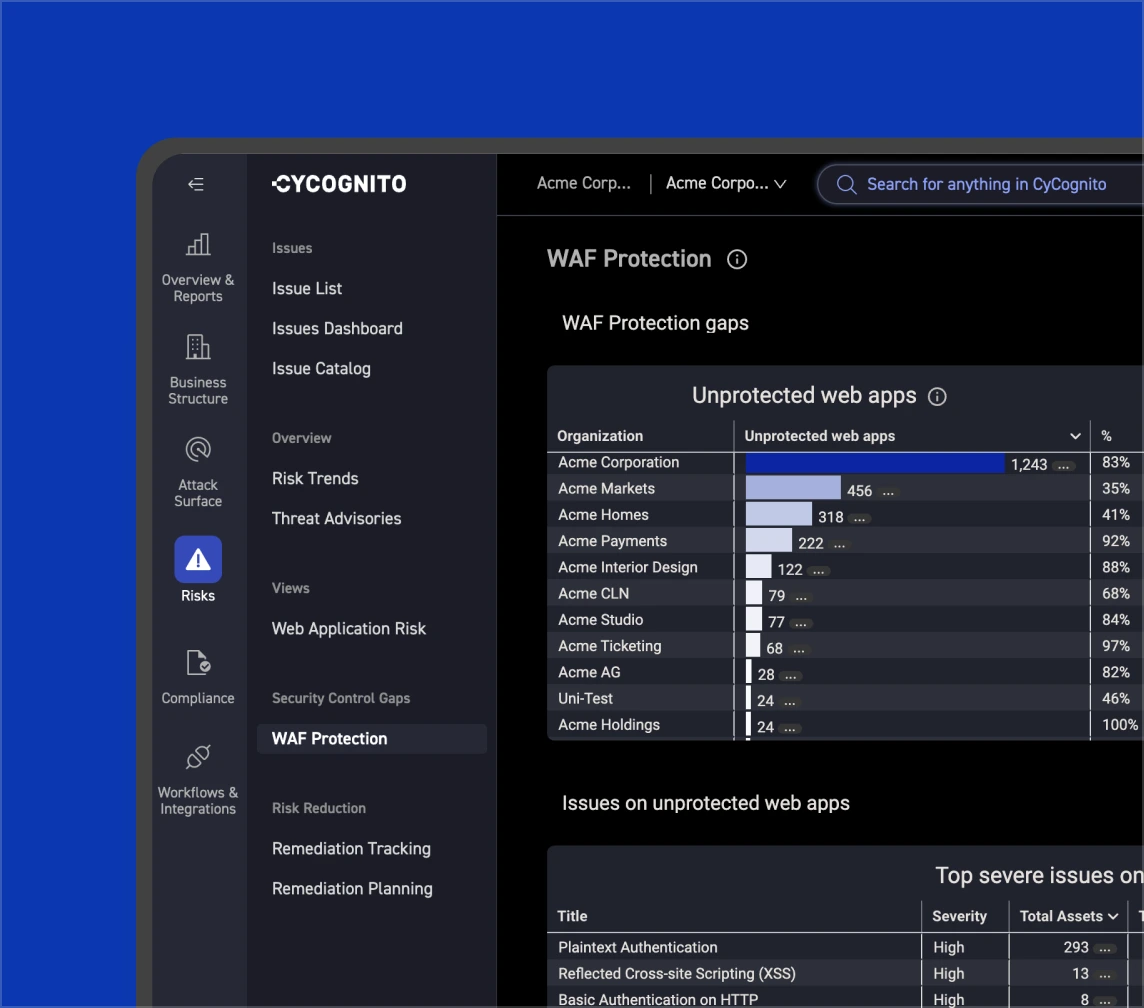The width and height of the screenshot is (1144, 1008).
Task: Click inside the CyCognito search field
Action: 985,184
